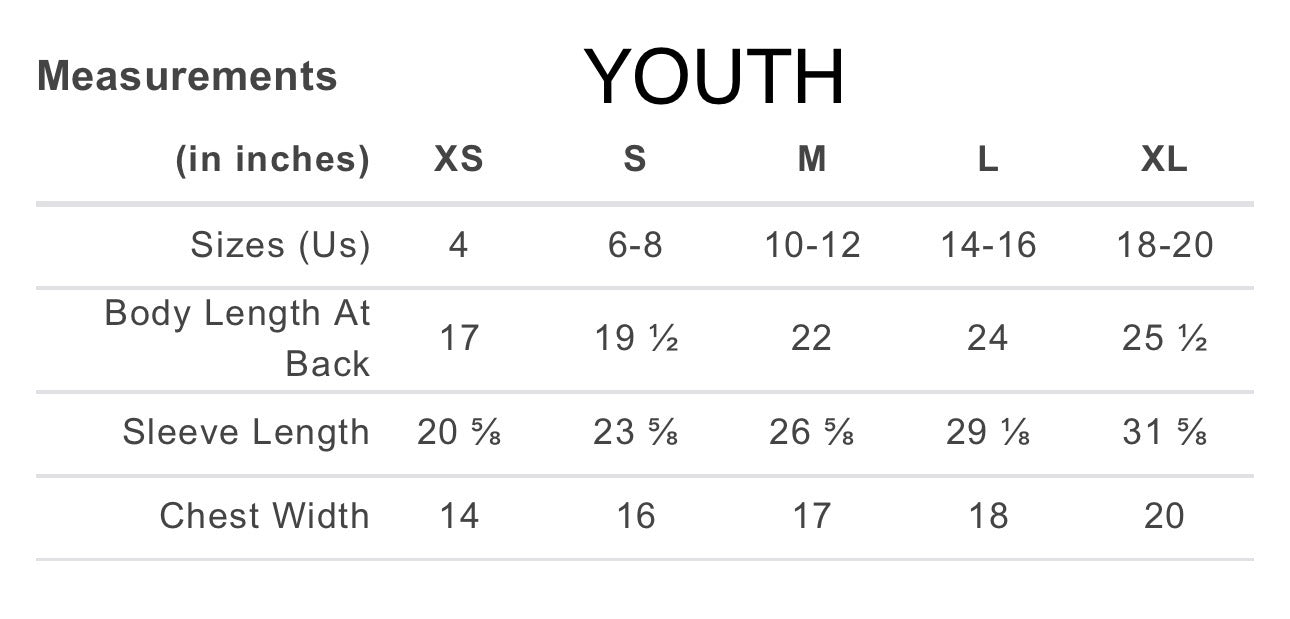Click the Body Length At Back label
1290x619 pixels.
coord(237,338)
